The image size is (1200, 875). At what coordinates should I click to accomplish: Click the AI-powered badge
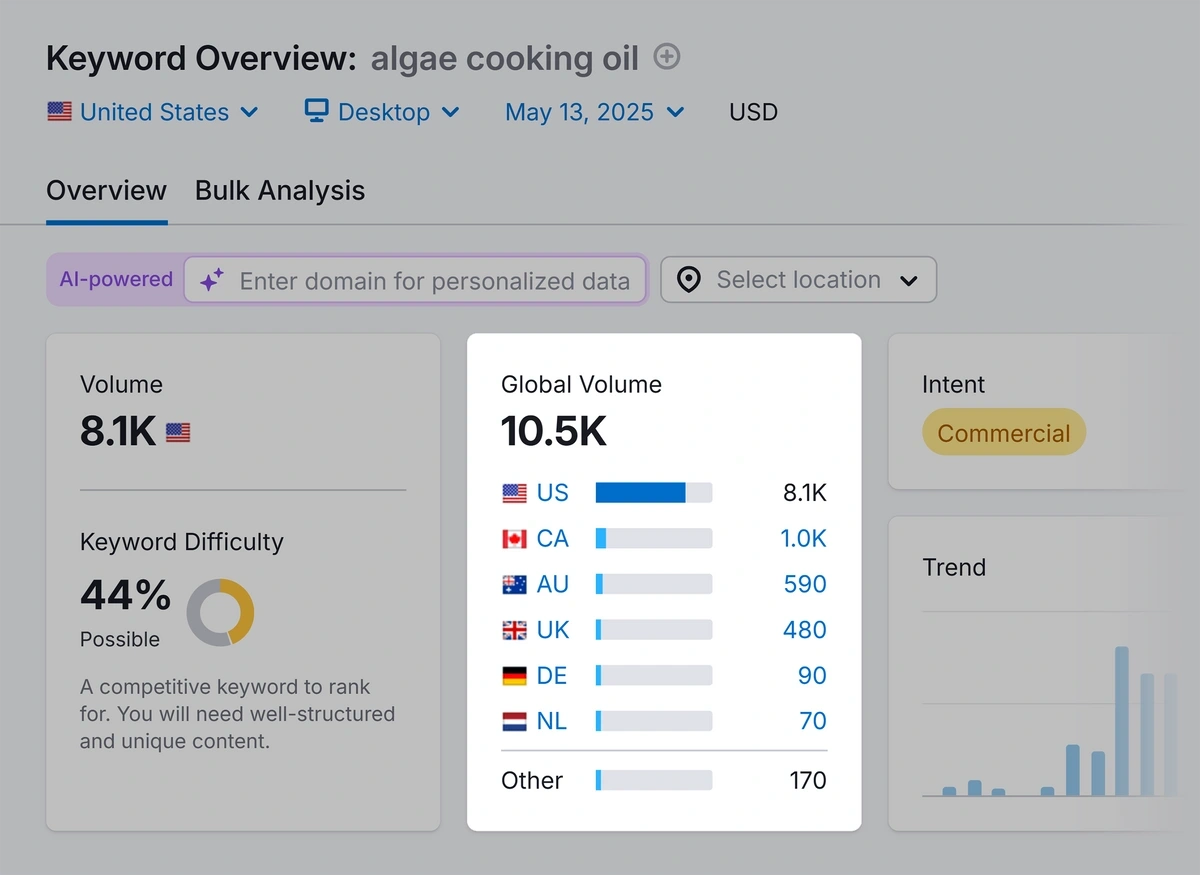tap(116, 280)
